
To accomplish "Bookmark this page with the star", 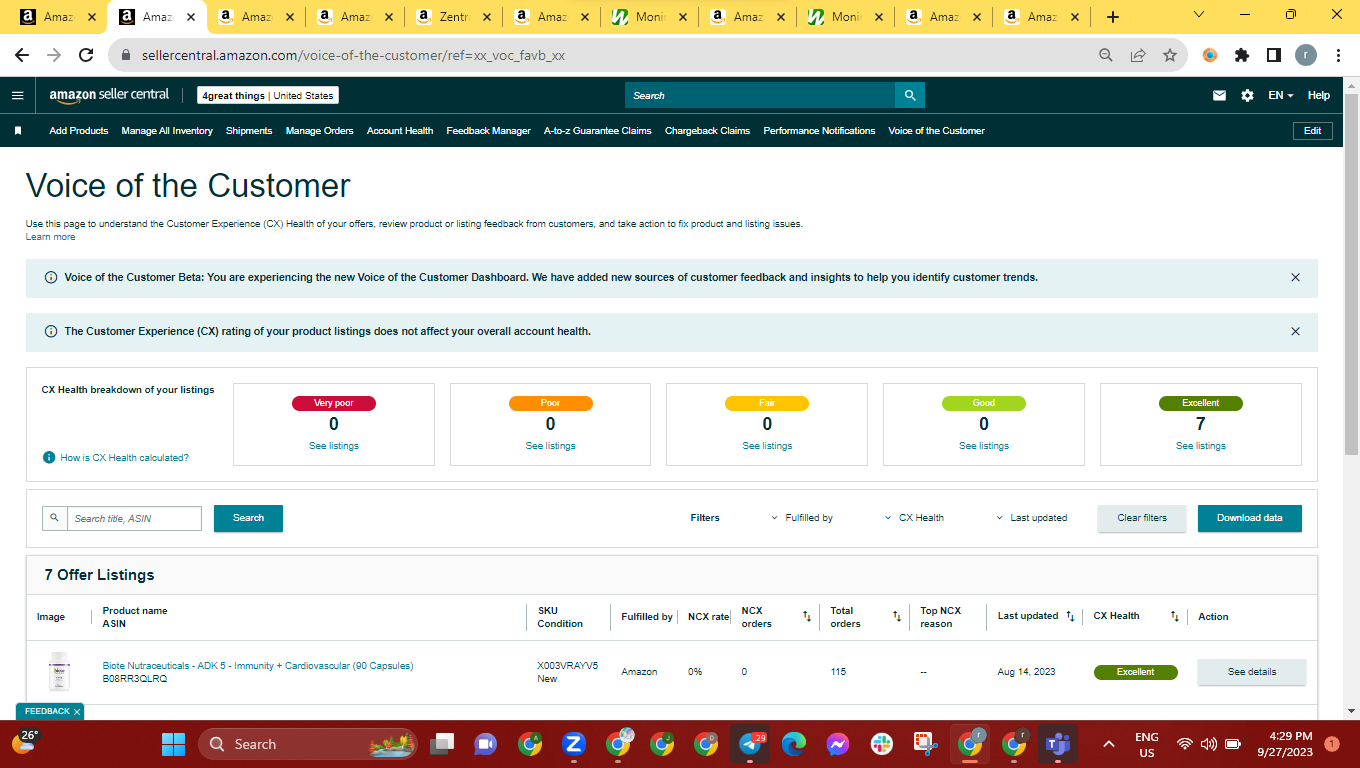I will pyautogui.click(x=1170, y=56).
